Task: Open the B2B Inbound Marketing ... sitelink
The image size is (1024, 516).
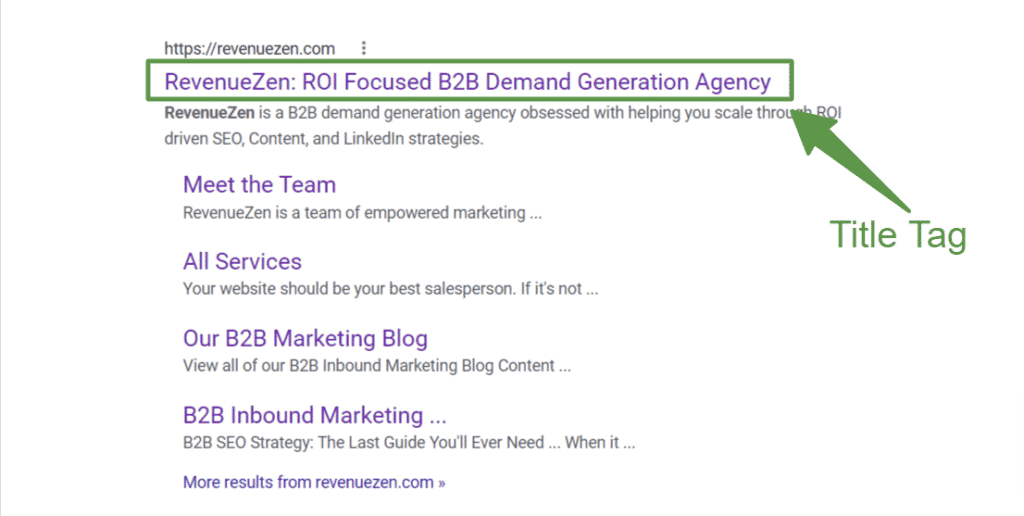Action: [x=315, y=415]
